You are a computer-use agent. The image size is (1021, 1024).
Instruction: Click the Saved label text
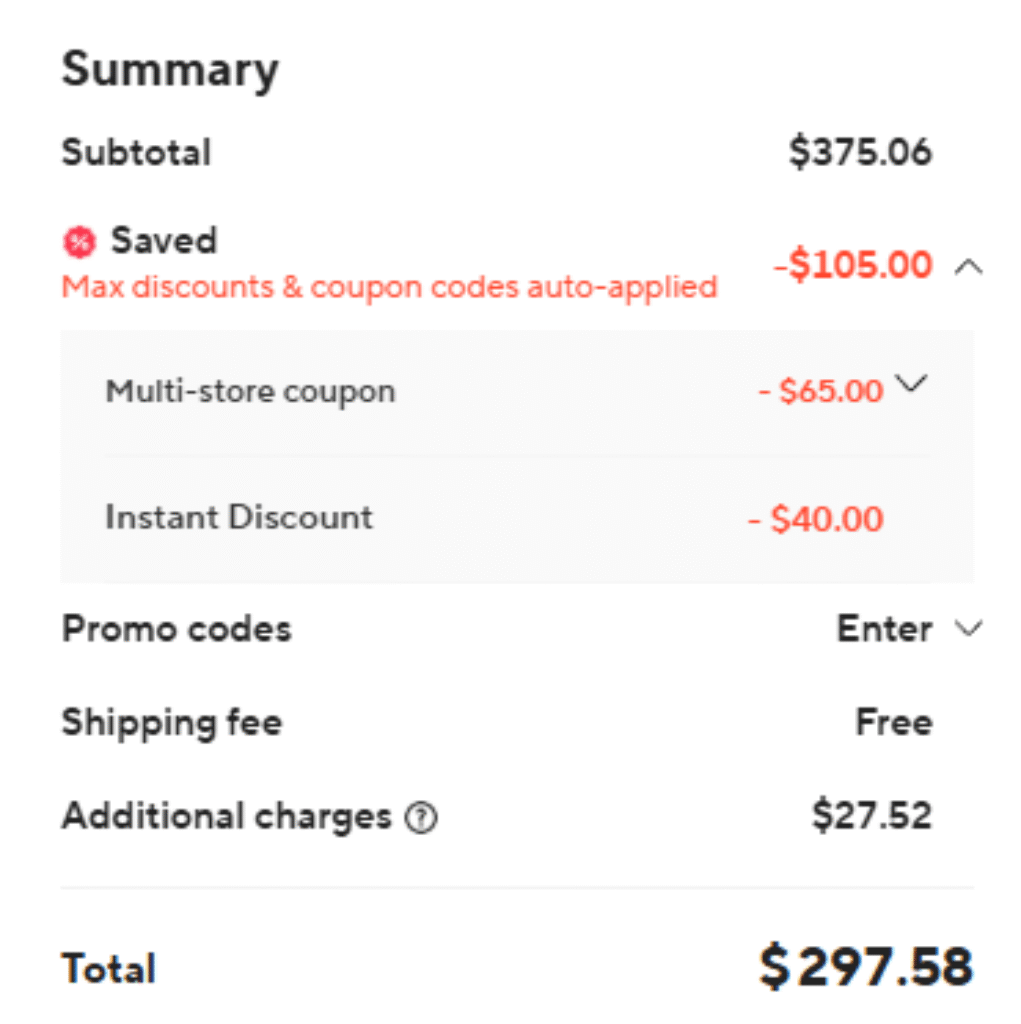[163, 240]
